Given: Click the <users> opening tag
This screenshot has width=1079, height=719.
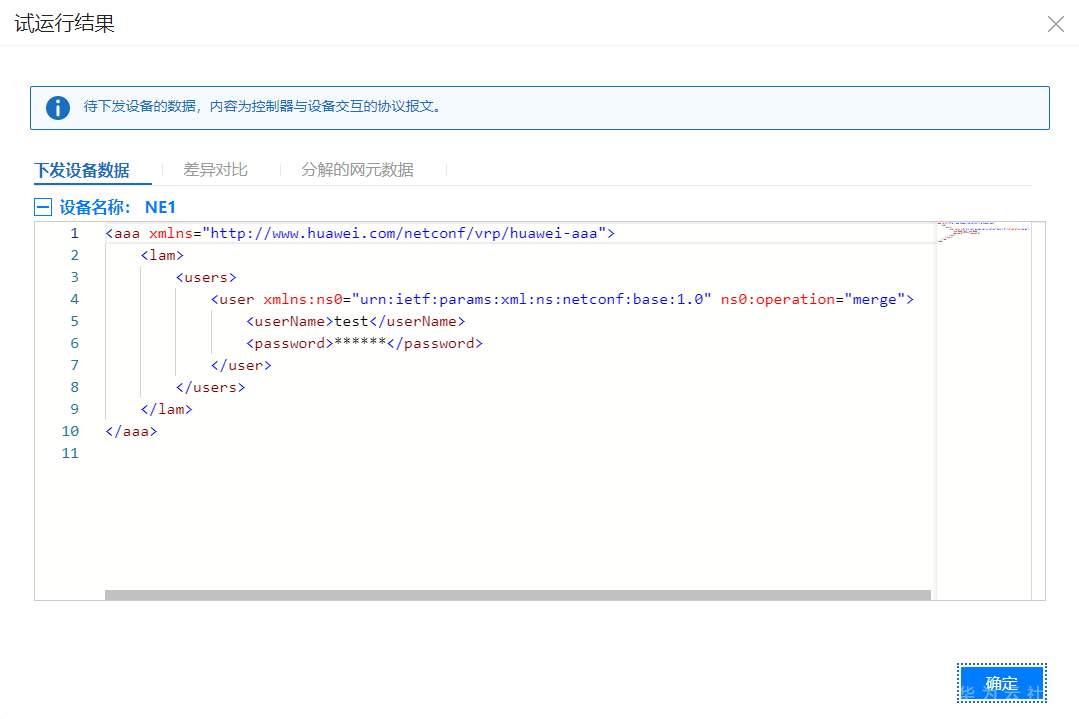Looking at the screenshot, I should coord(206,277).
